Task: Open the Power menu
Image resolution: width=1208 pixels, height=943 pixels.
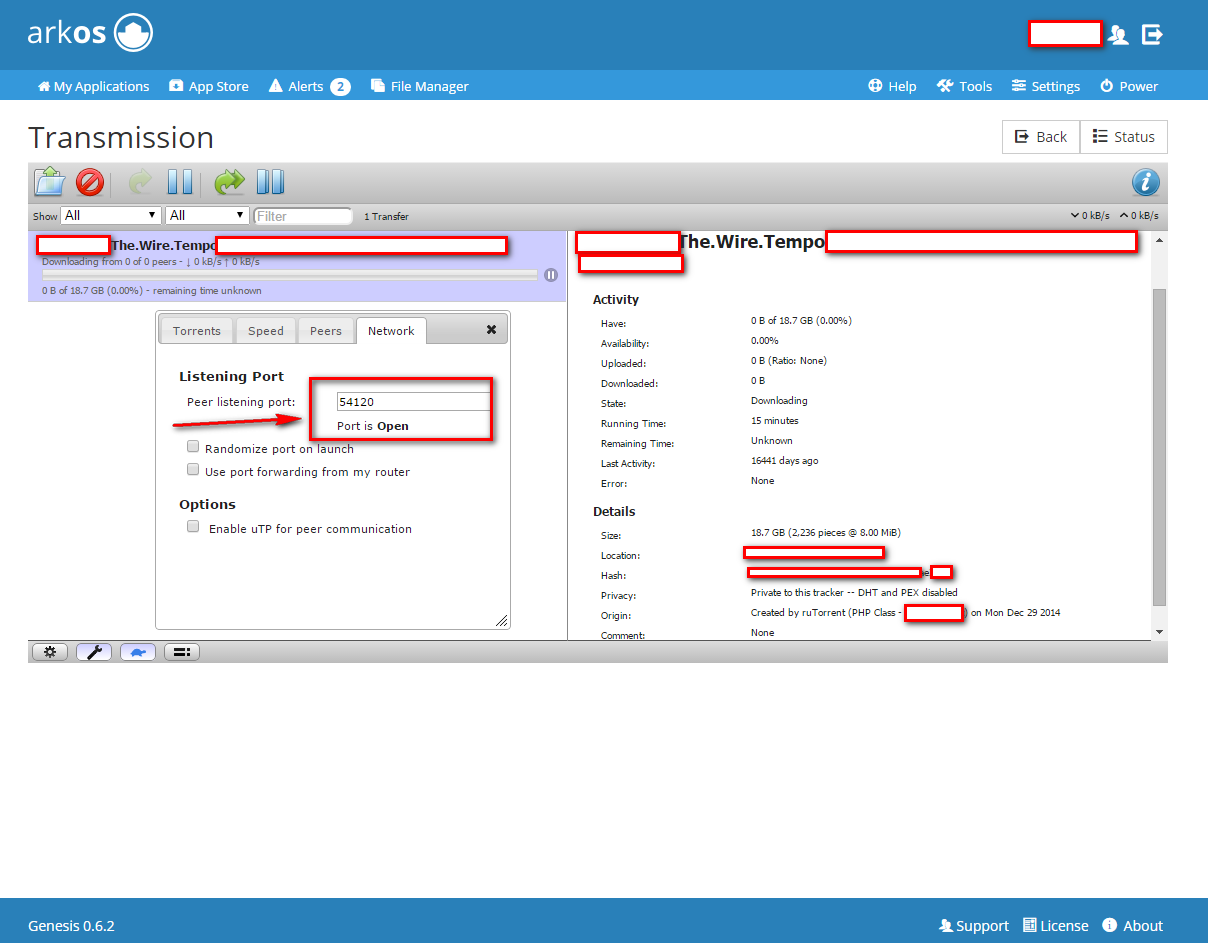Action: point(1129,86)
